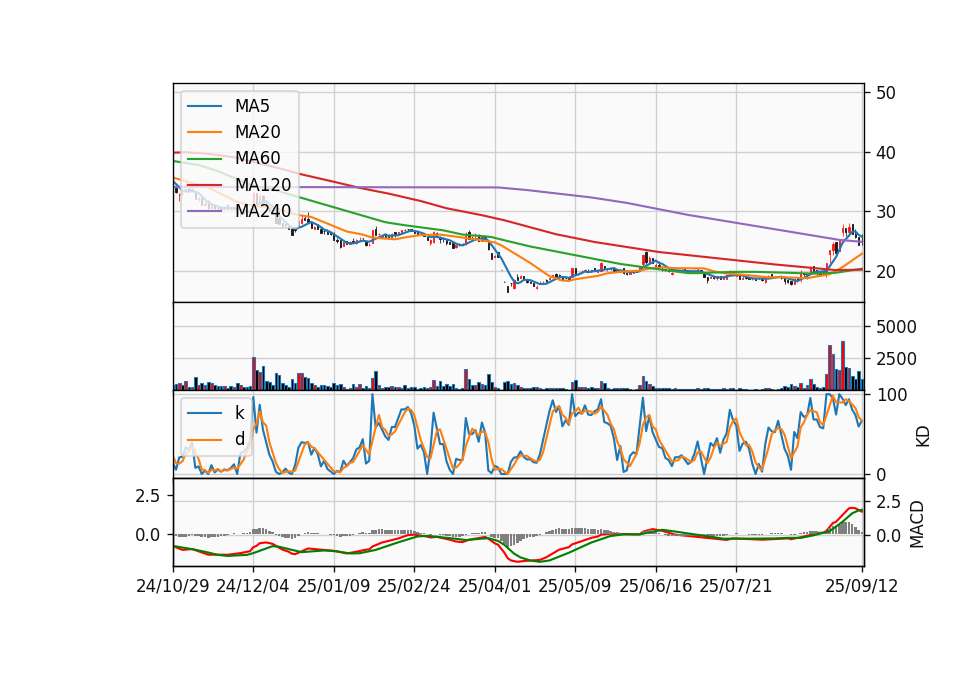Click the MA240 legend label

[263, 211]
